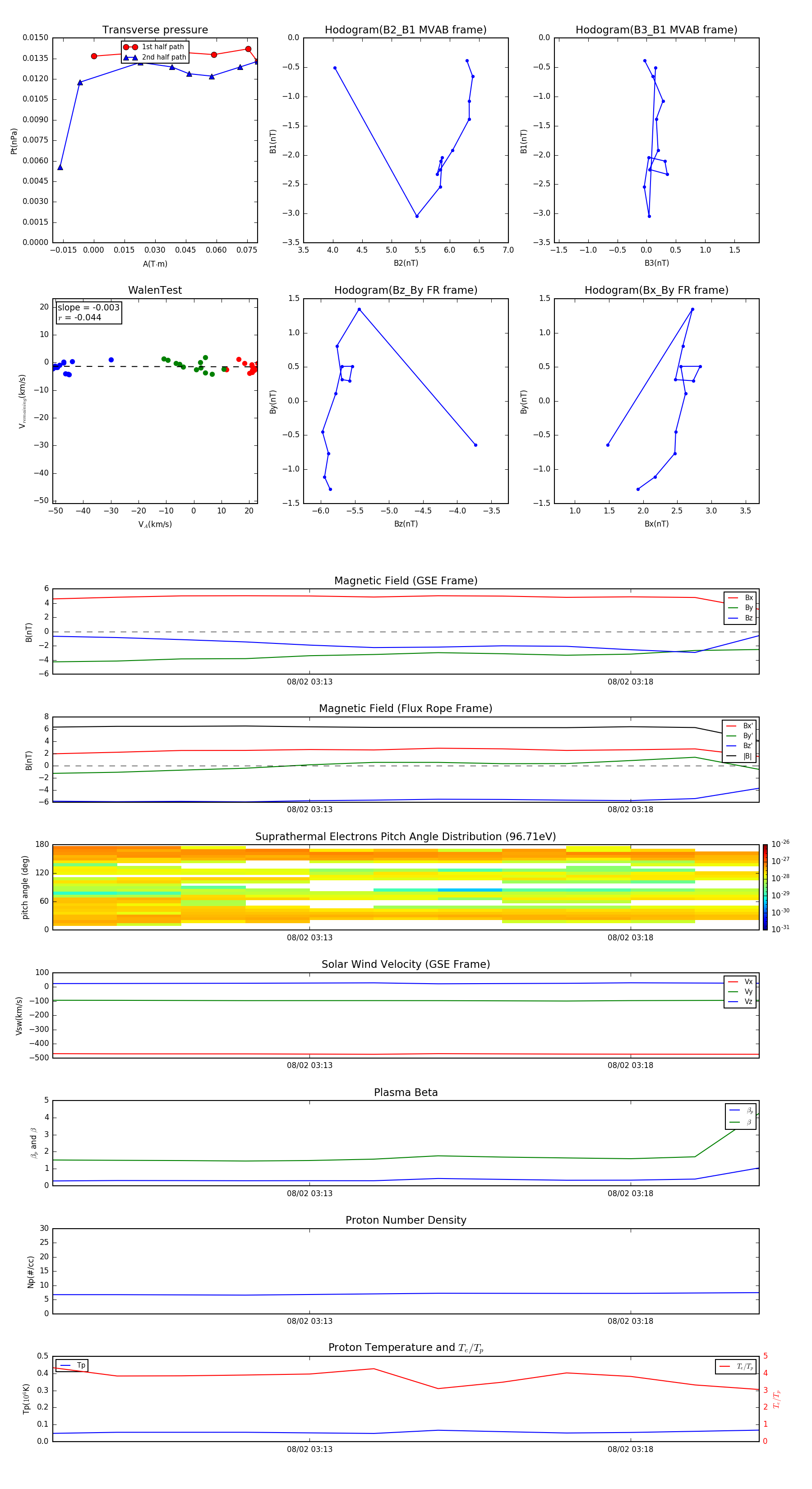Click the 'A(T·m)' x-axis label
This screenshot has height=1489, width=812.
click(x=155, y=264)
